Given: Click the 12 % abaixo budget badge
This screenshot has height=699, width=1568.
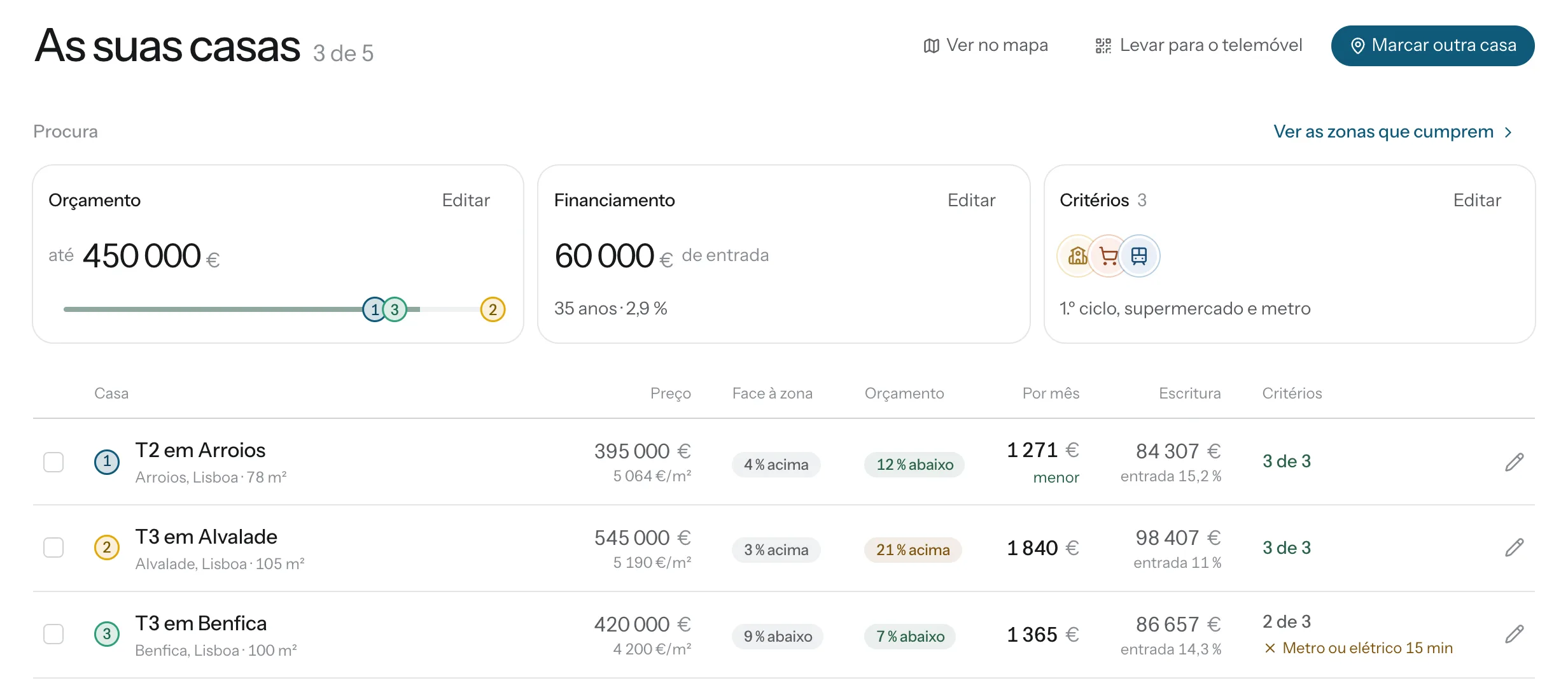Looking at the screenshot, I should (x=914, y=465).
